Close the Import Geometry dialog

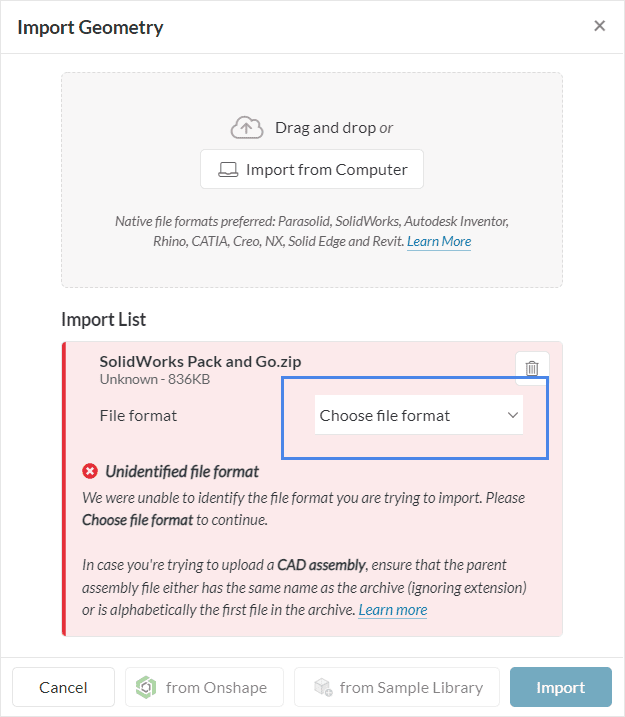point(599,26)
